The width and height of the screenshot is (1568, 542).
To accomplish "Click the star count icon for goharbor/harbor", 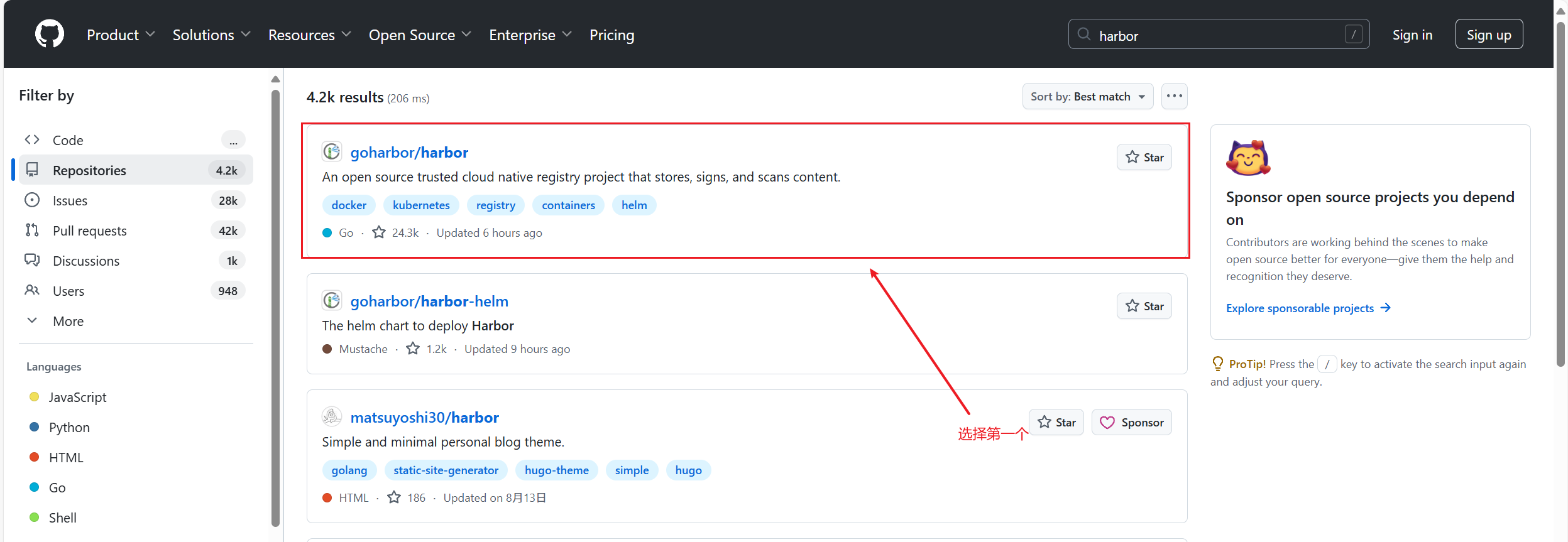I will [379, 232].
